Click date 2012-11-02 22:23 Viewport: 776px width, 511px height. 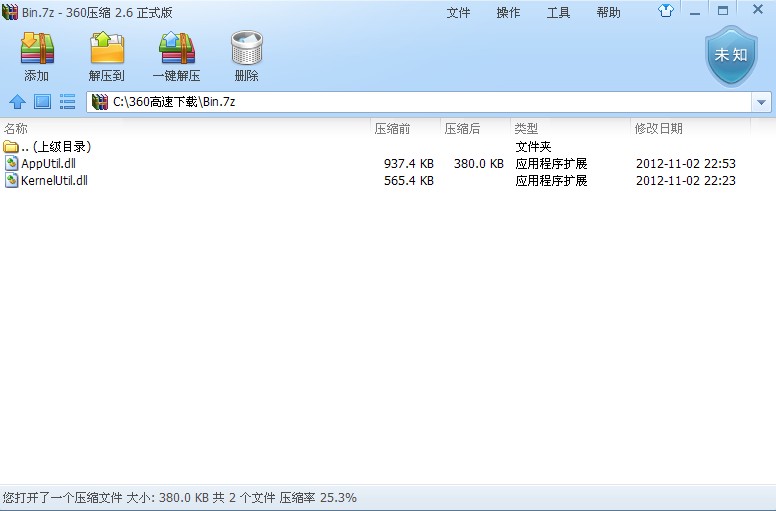[x=686, y=181]
